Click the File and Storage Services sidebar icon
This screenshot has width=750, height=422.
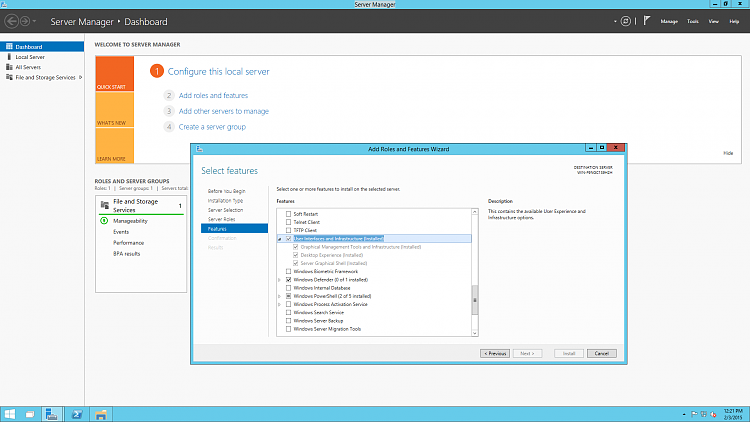[9, 77]
